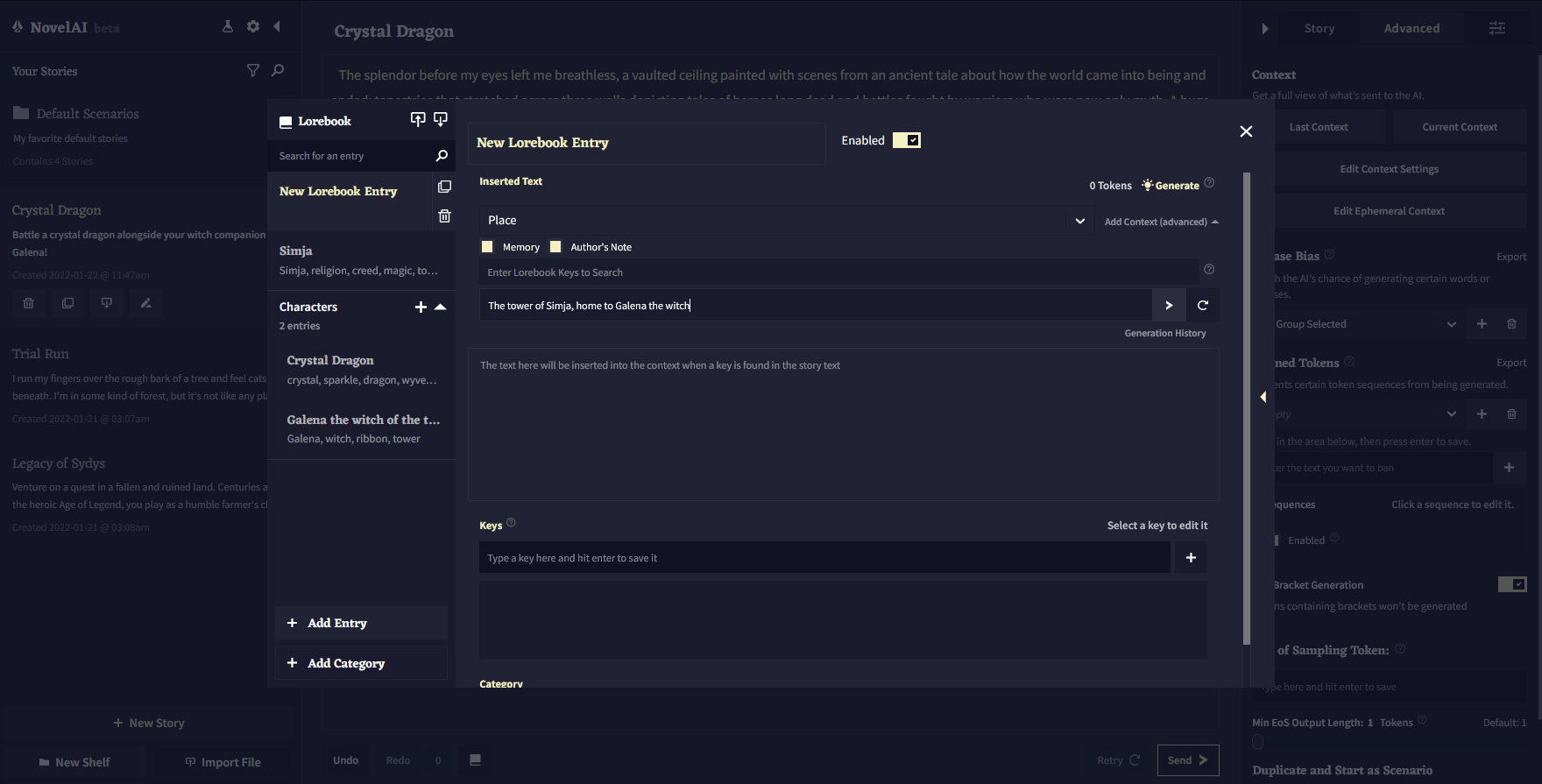The image size is (1542, 784).
Task: Click the Current Context button
Action: (1460, 127)
